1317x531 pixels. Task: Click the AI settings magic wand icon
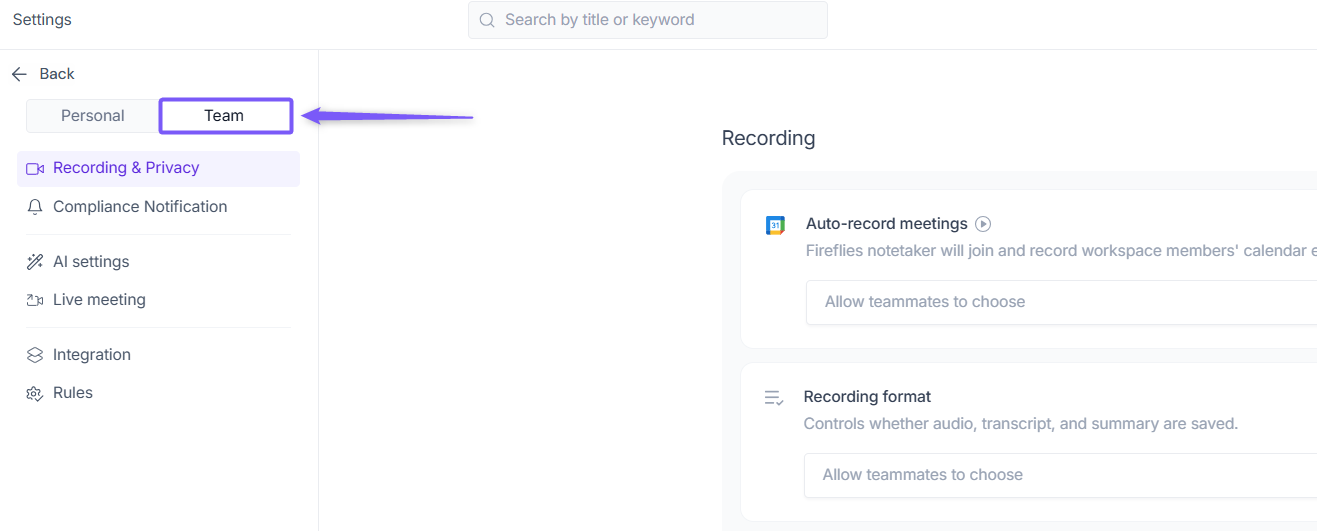[x=35, y=262]
